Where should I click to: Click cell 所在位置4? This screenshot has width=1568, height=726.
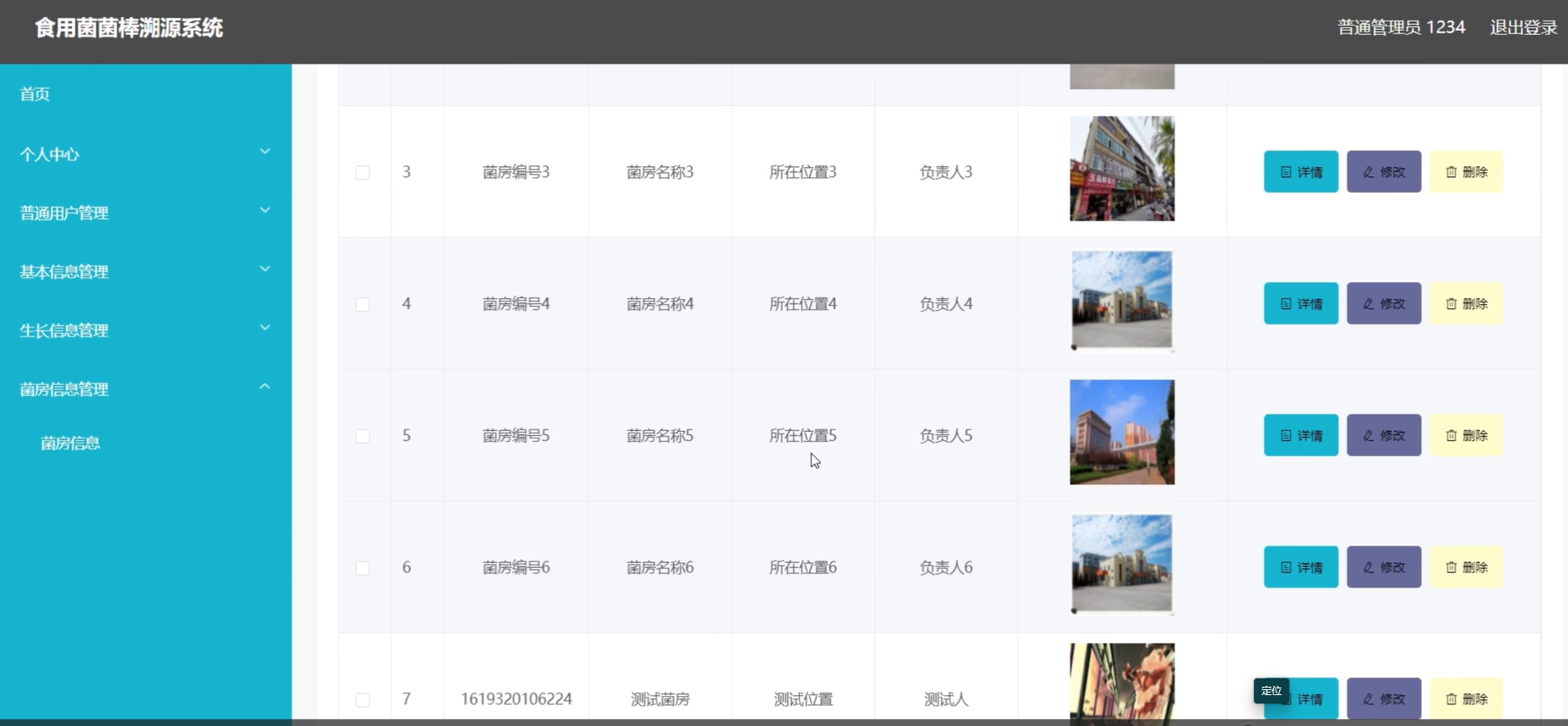[803, 304]
